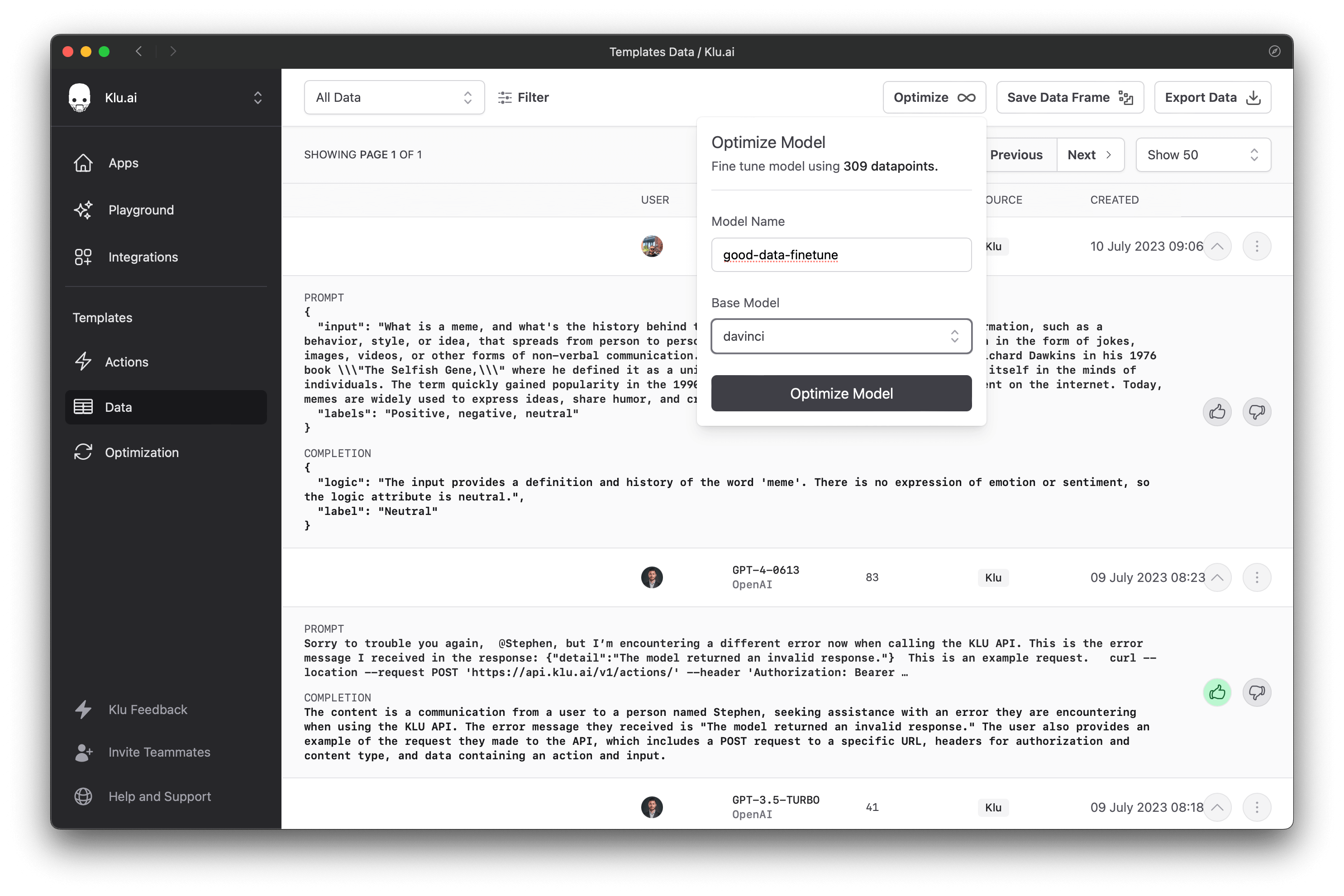Image resolution: width=1344 pixels, height=896 pixels.
Task: Unmark green thumbs up on KLU API datapoint
Action: click(1216, 692)
